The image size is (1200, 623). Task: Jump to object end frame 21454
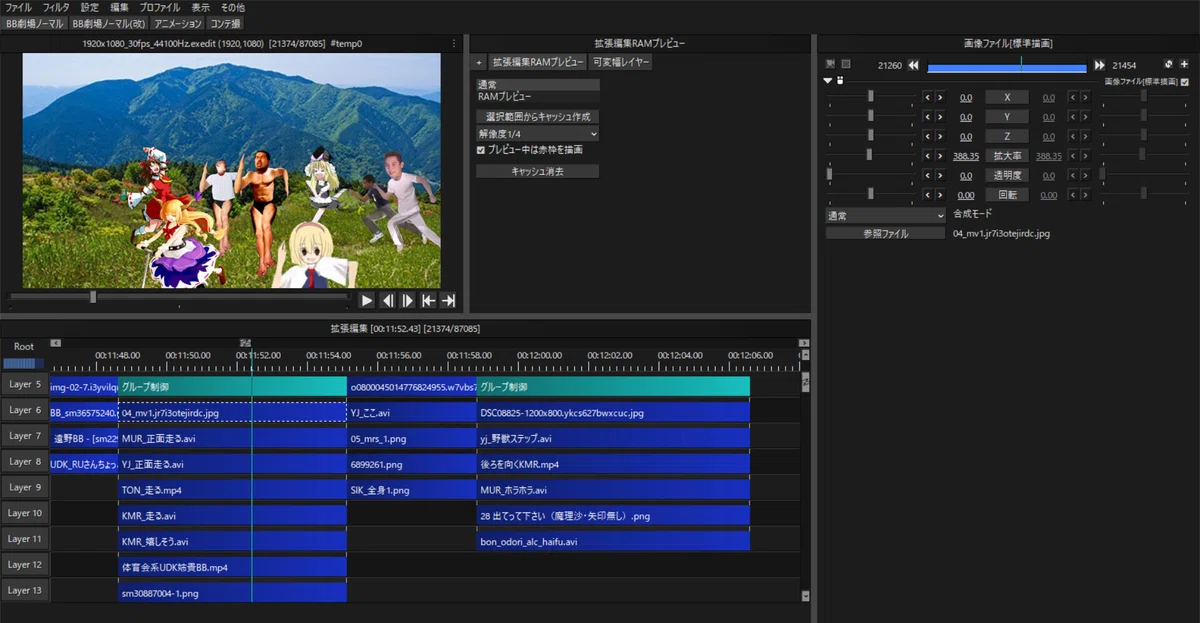pyautogui.click(x=1100, y=65)
